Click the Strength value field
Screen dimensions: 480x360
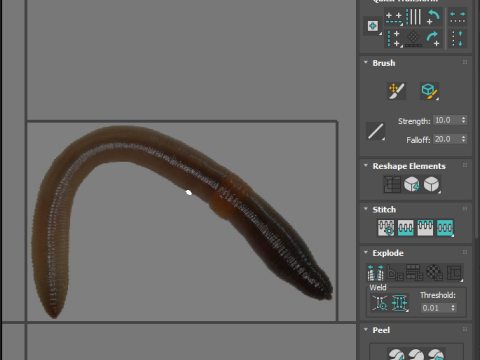tap(447, 120)
